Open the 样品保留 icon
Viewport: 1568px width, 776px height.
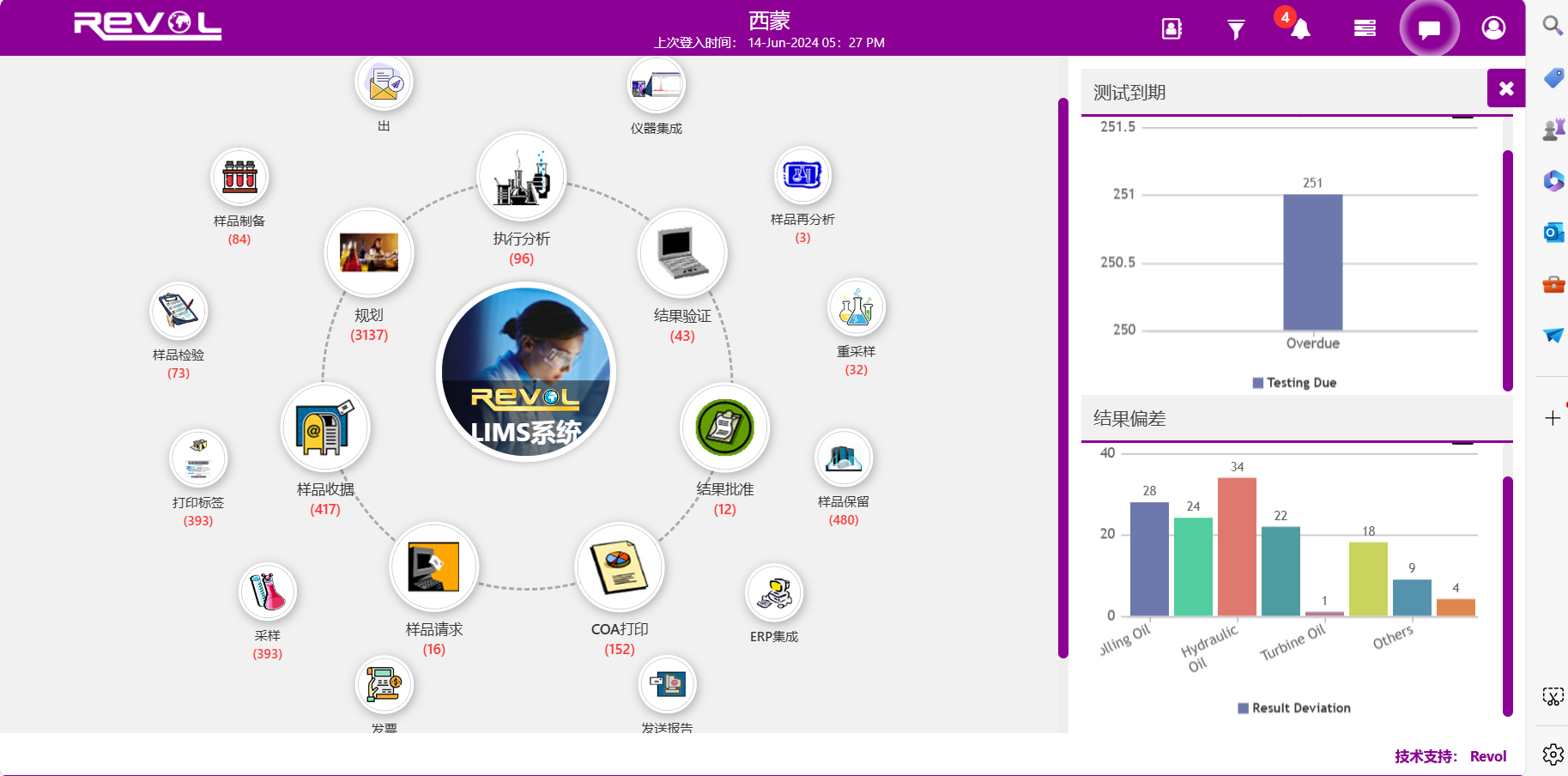[844, 458]
